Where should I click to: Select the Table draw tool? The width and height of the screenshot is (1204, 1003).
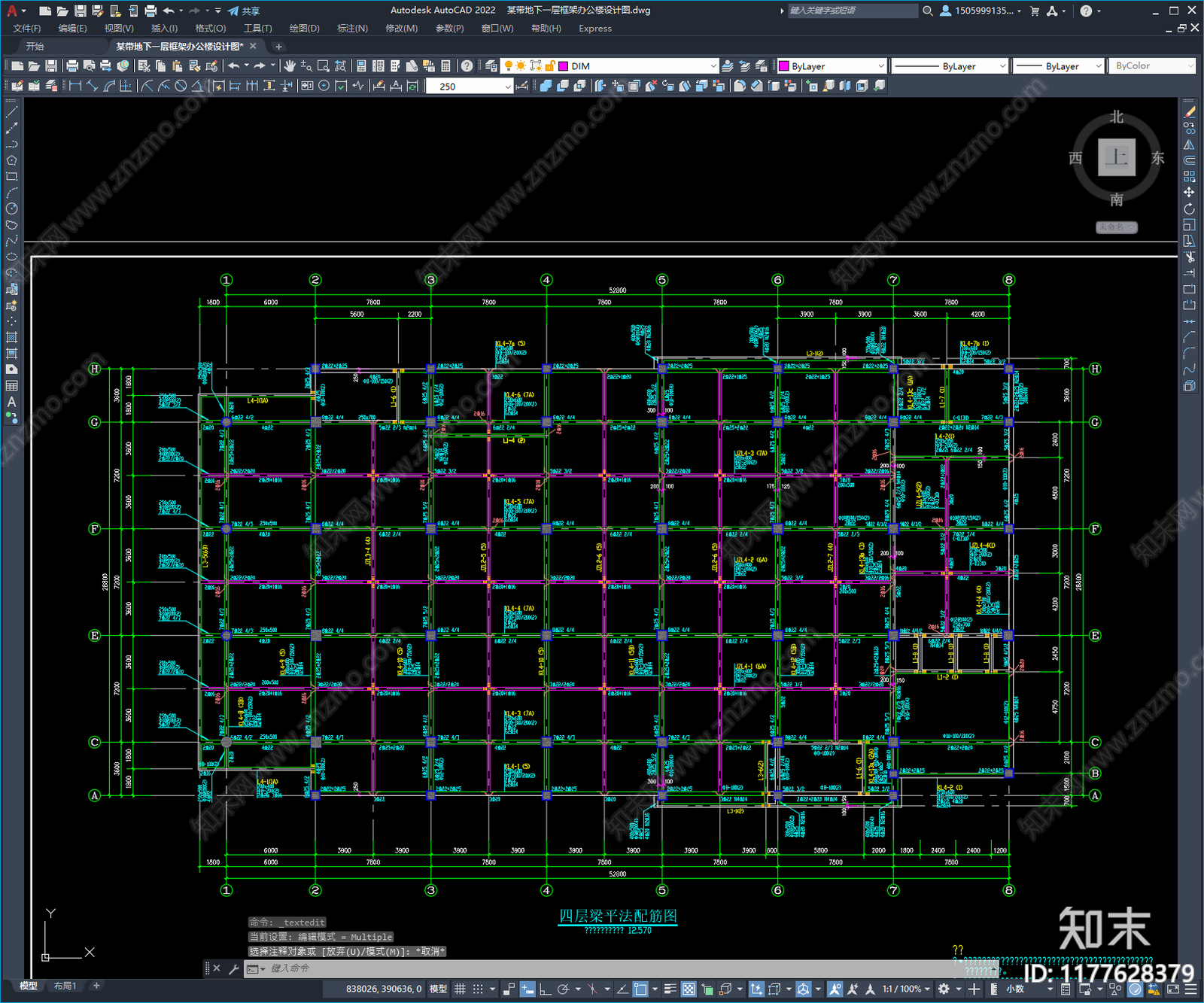pyautogui.click(x=11, y=385)
